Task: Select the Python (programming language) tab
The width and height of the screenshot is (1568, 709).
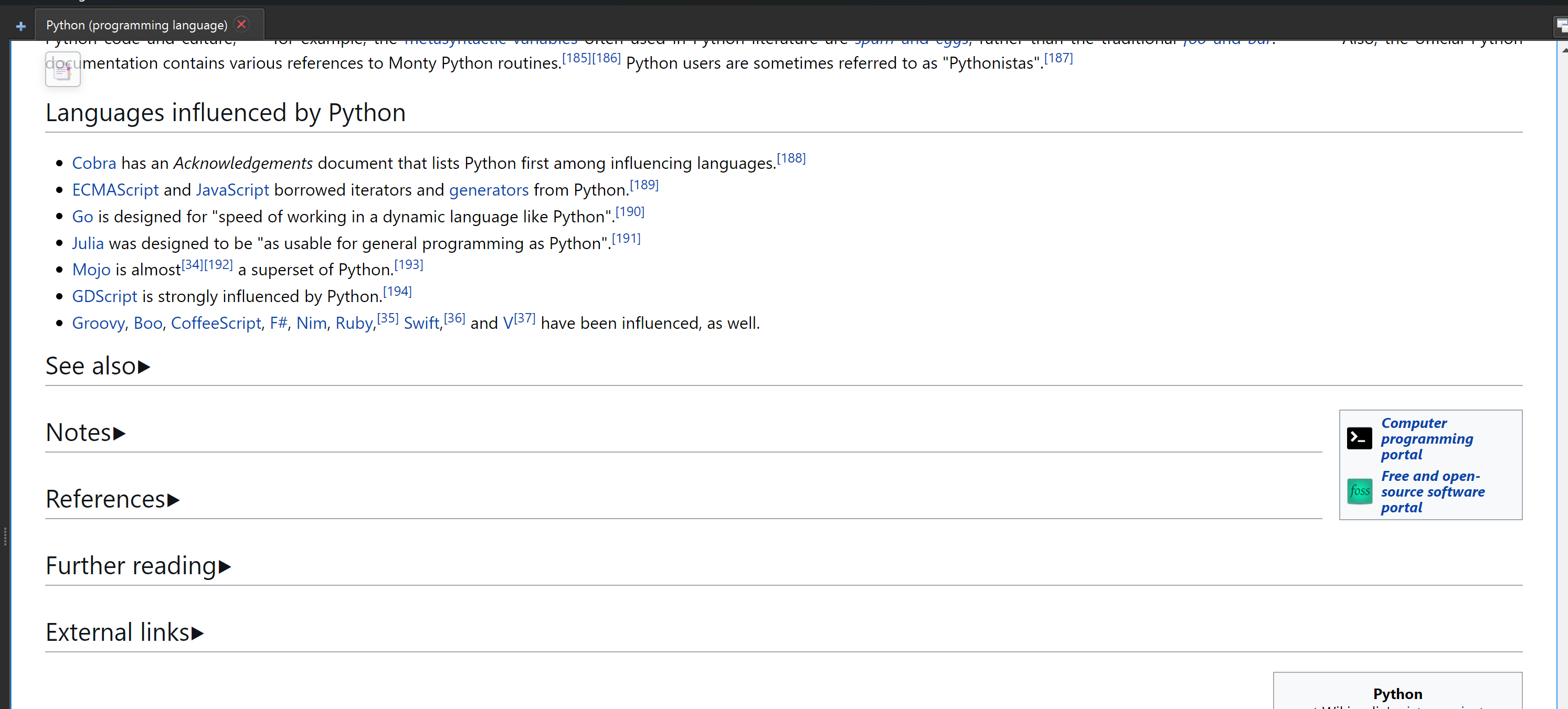Action: click(136, 25)
